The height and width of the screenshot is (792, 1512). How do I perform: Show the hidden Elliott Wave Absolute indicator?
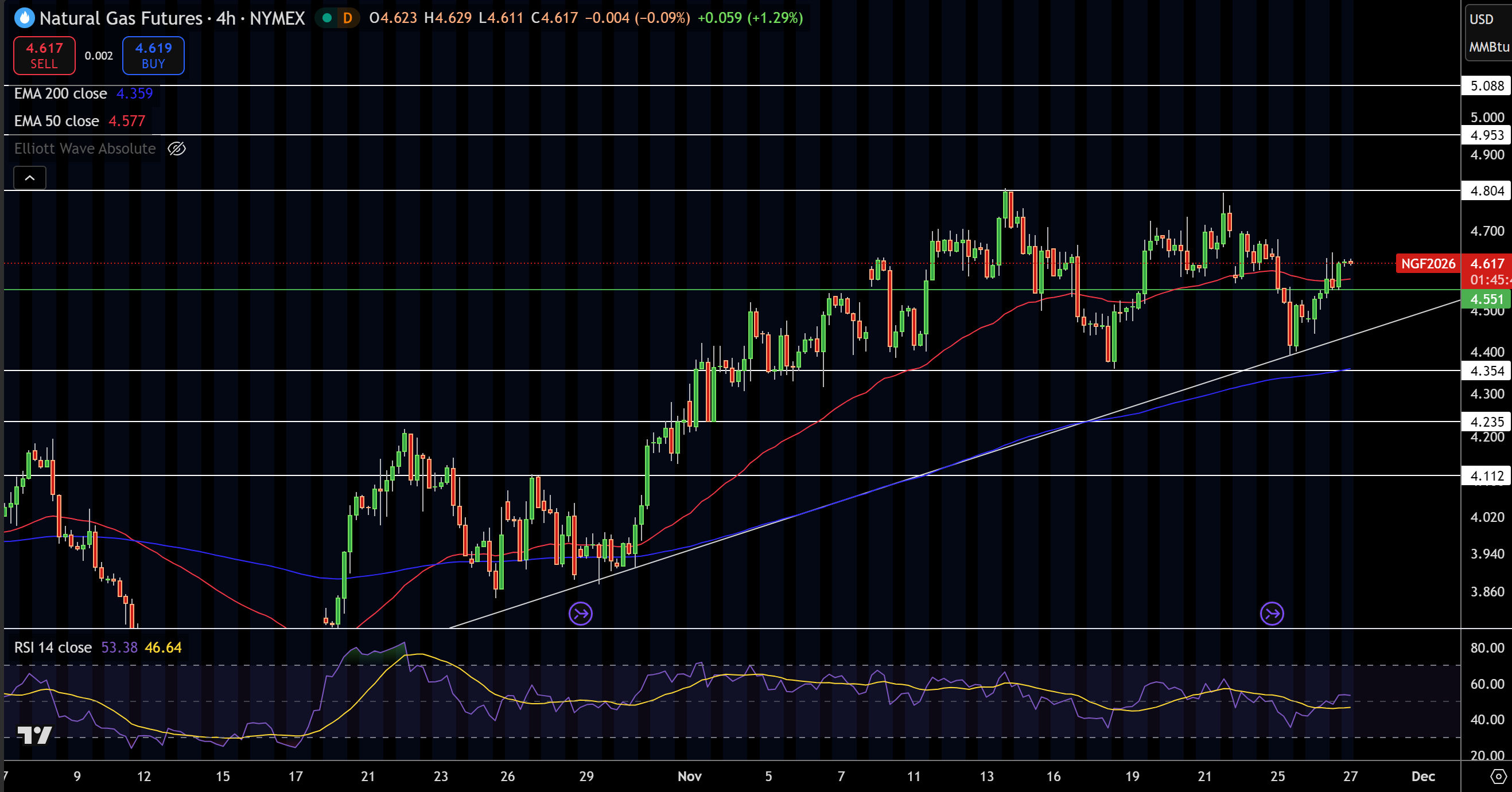click(176, 149)
